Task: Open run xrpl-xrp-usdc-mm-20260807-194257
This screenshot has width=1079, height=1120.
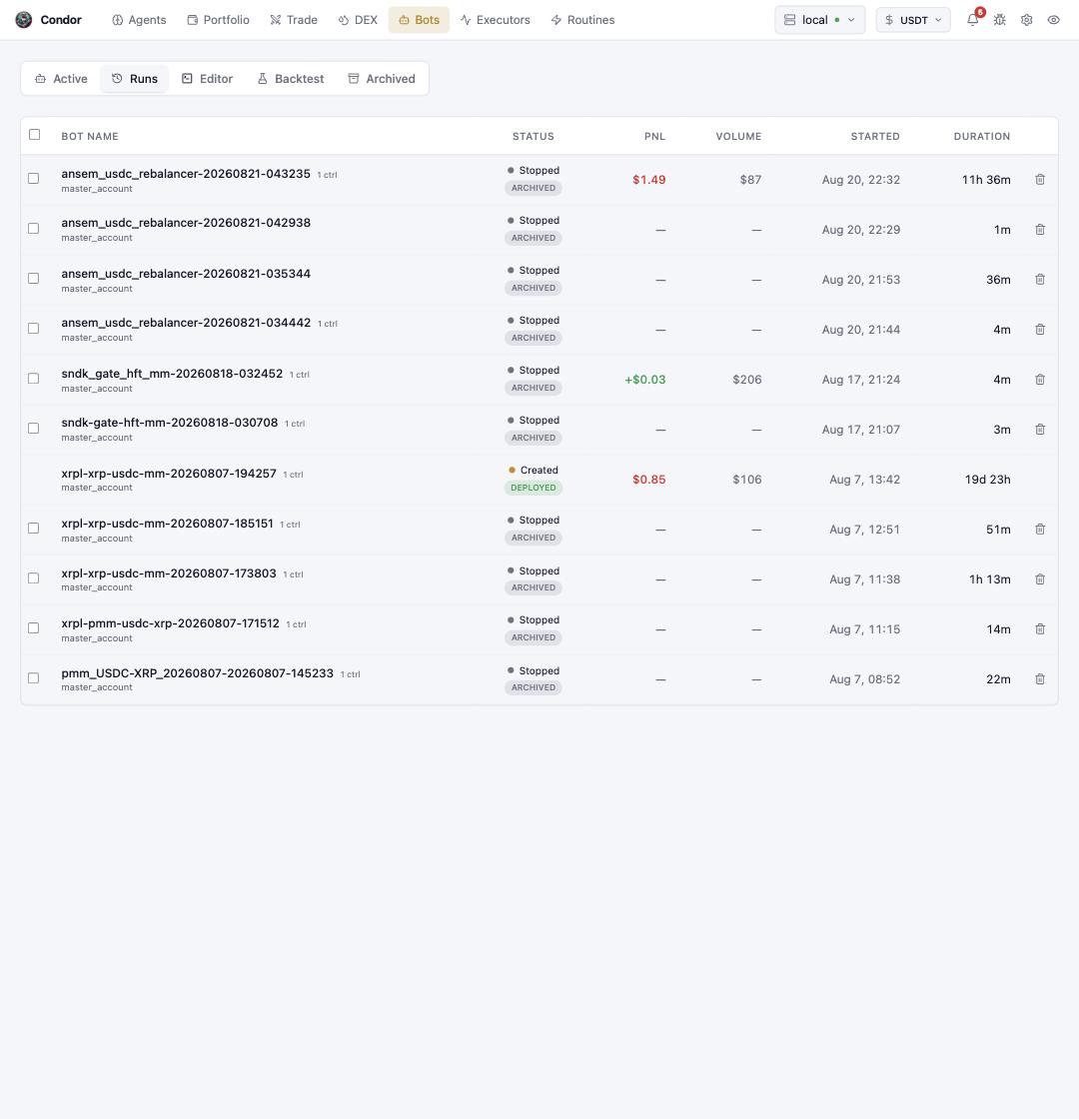Action: click(x=169, y=474)
